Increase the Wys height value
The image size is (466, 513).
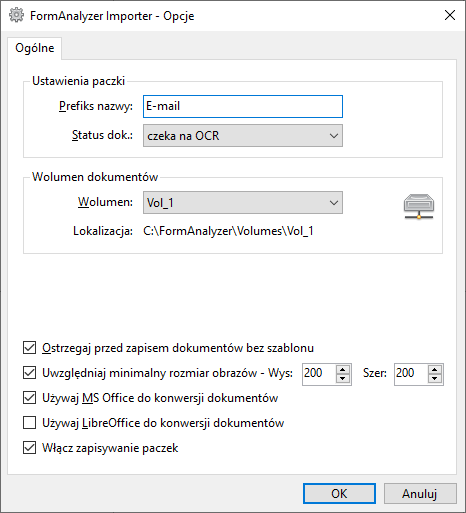(x=343, y=369)
